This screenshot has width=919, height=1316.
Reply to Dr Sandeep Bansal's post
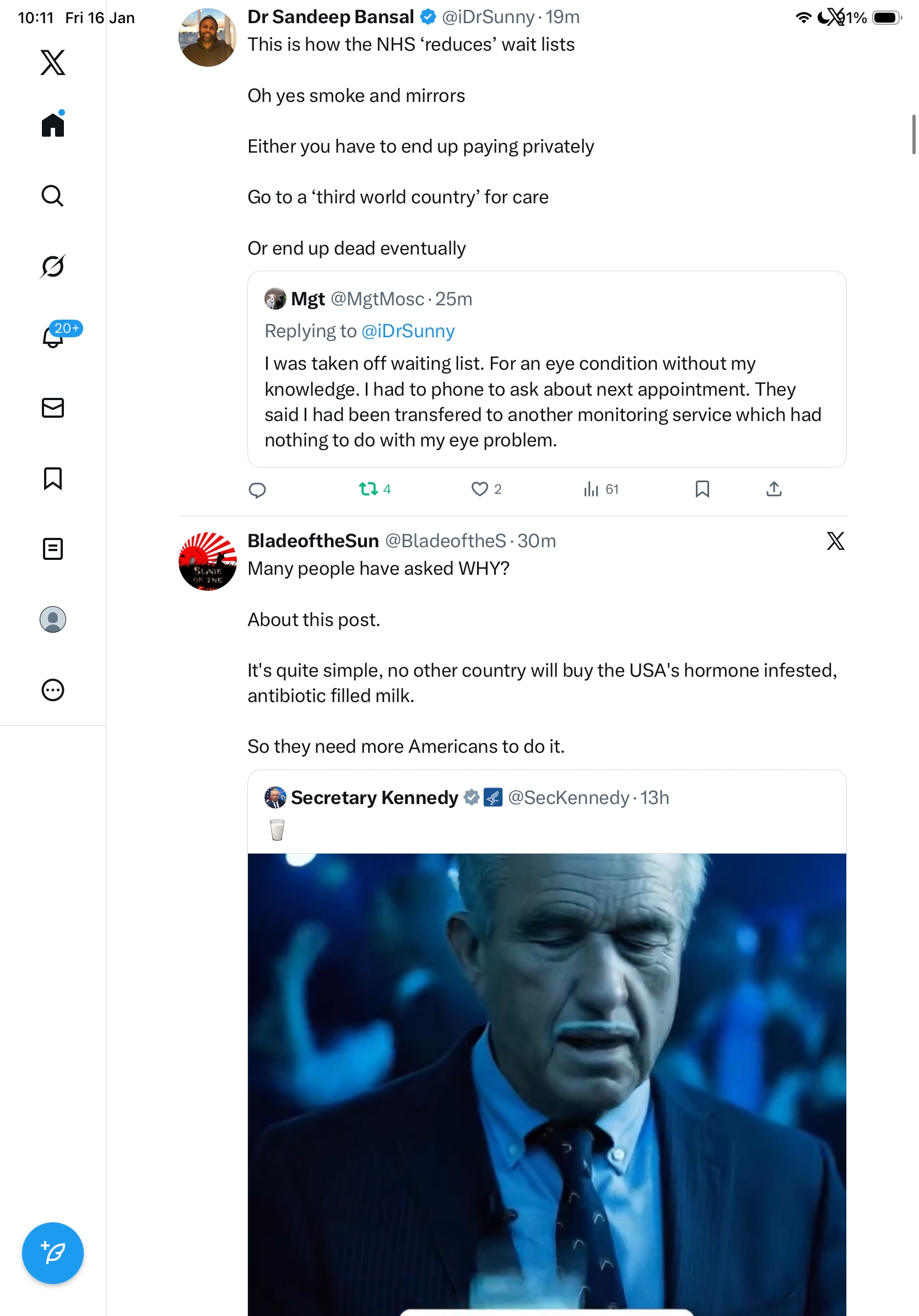tap(257, 490)
